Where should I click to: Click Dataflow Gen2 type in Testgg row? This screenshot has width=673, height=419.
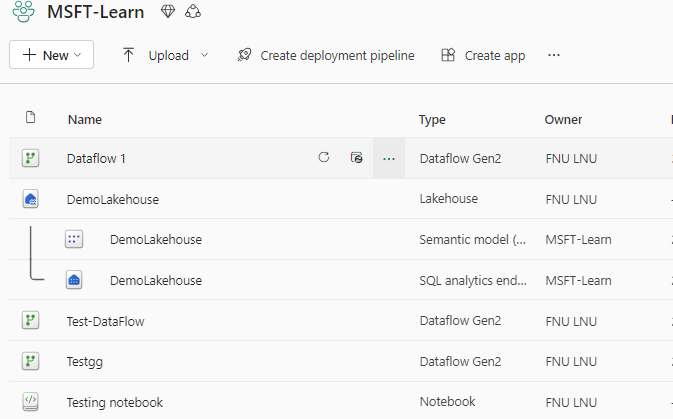[x=460, y=361]
